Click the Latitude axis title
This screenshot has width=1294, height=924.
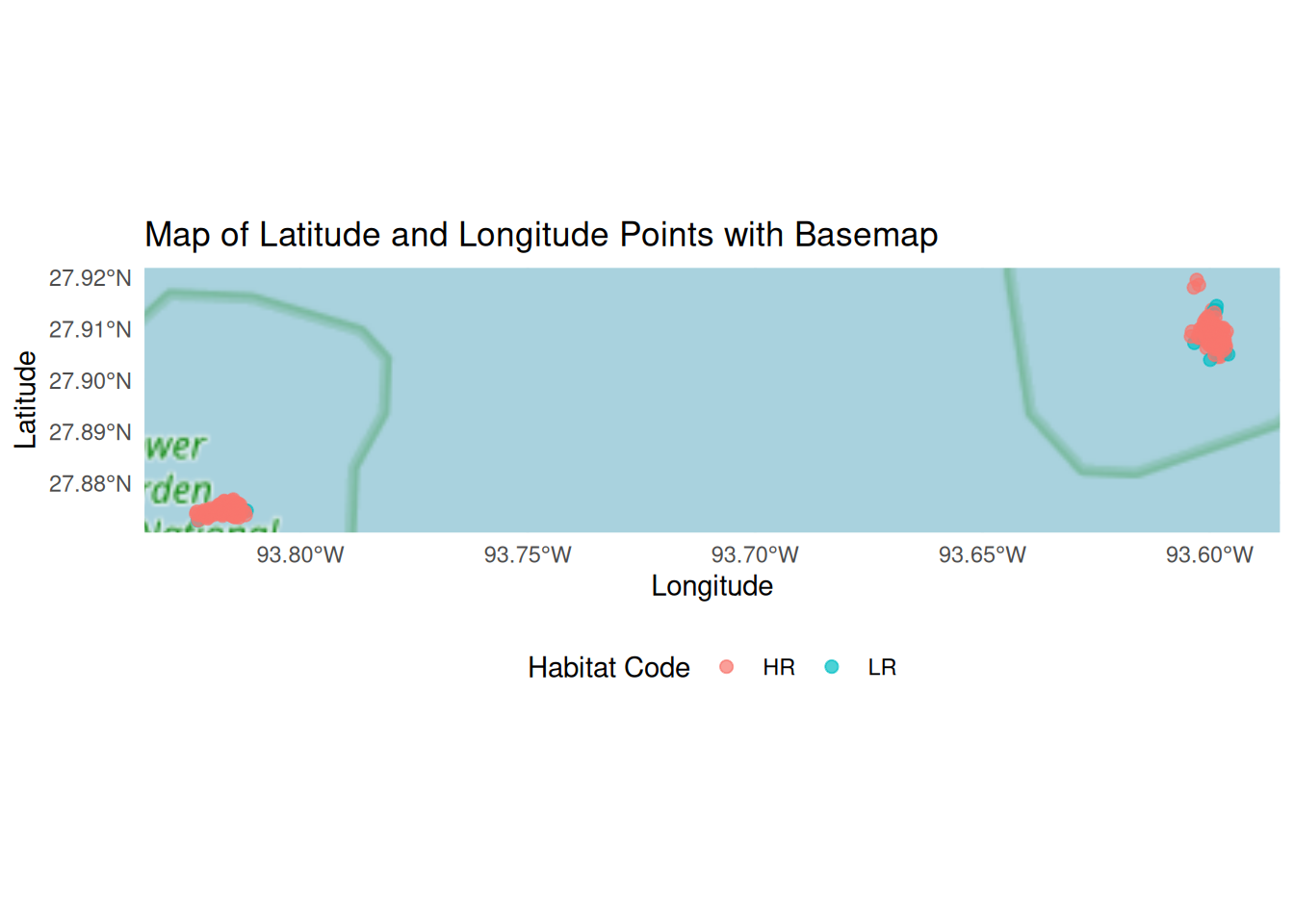pyautogui.click(x=26, y=399)
